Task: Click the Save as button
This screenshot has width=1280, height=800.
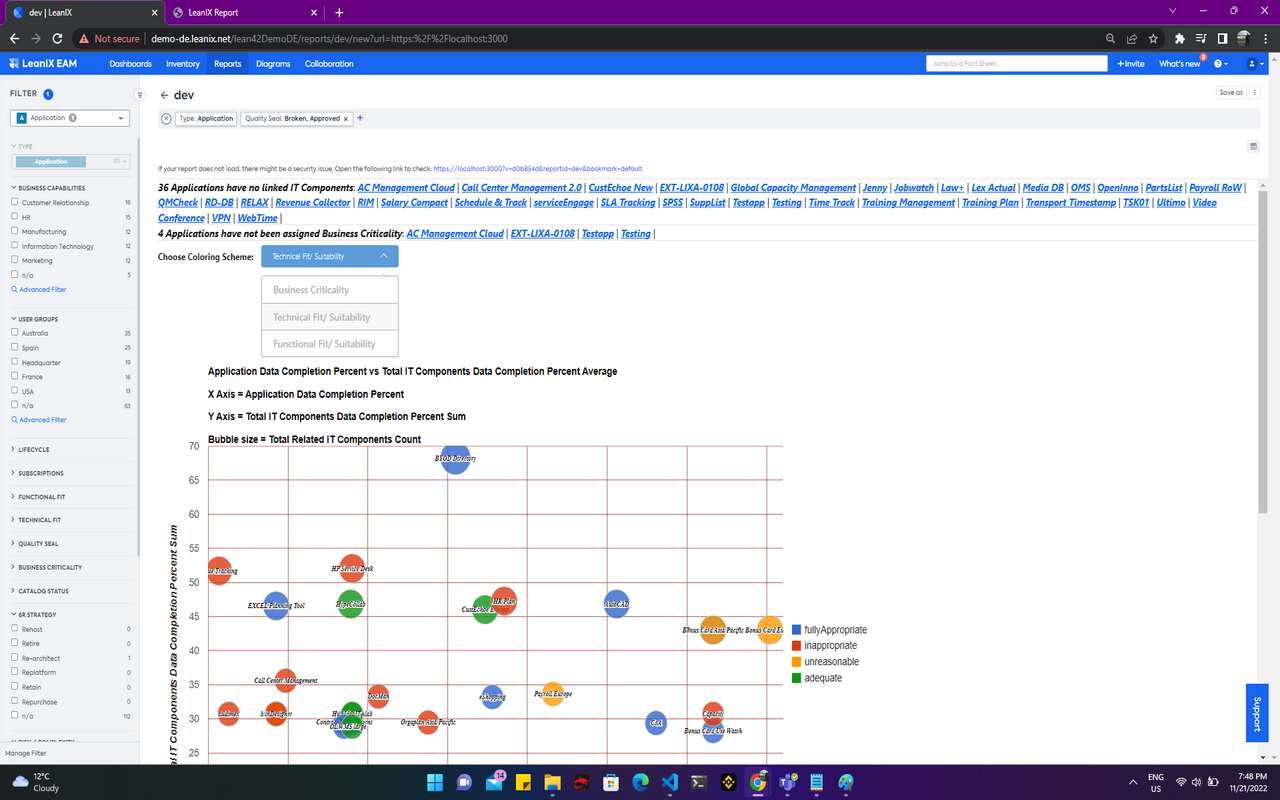Action: (1231, 93)
